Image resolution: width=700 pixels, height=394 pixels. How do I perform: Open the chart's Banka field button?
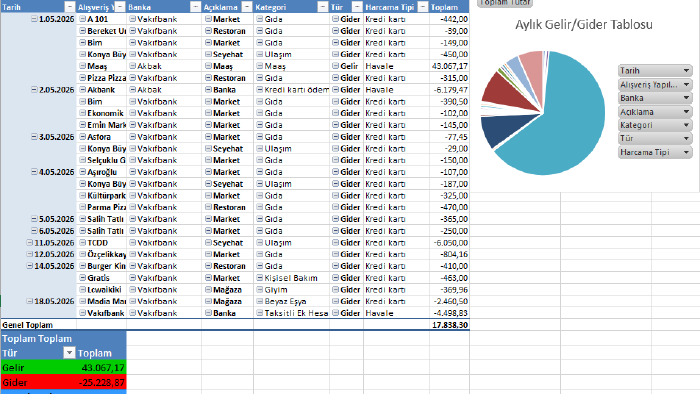coord(655,98)
